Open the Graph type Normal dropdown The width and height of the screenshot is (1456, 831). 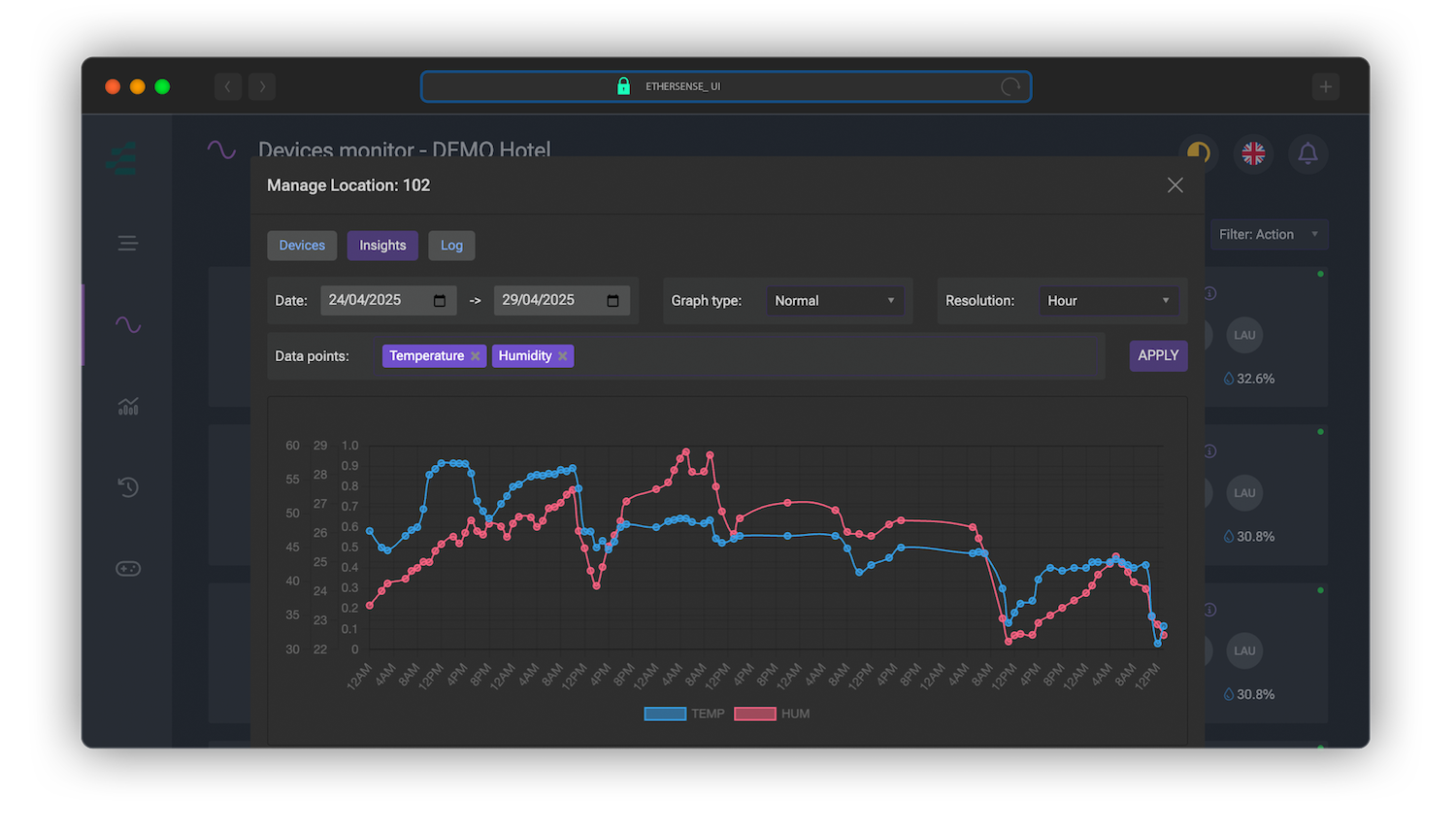coord(835,301)
